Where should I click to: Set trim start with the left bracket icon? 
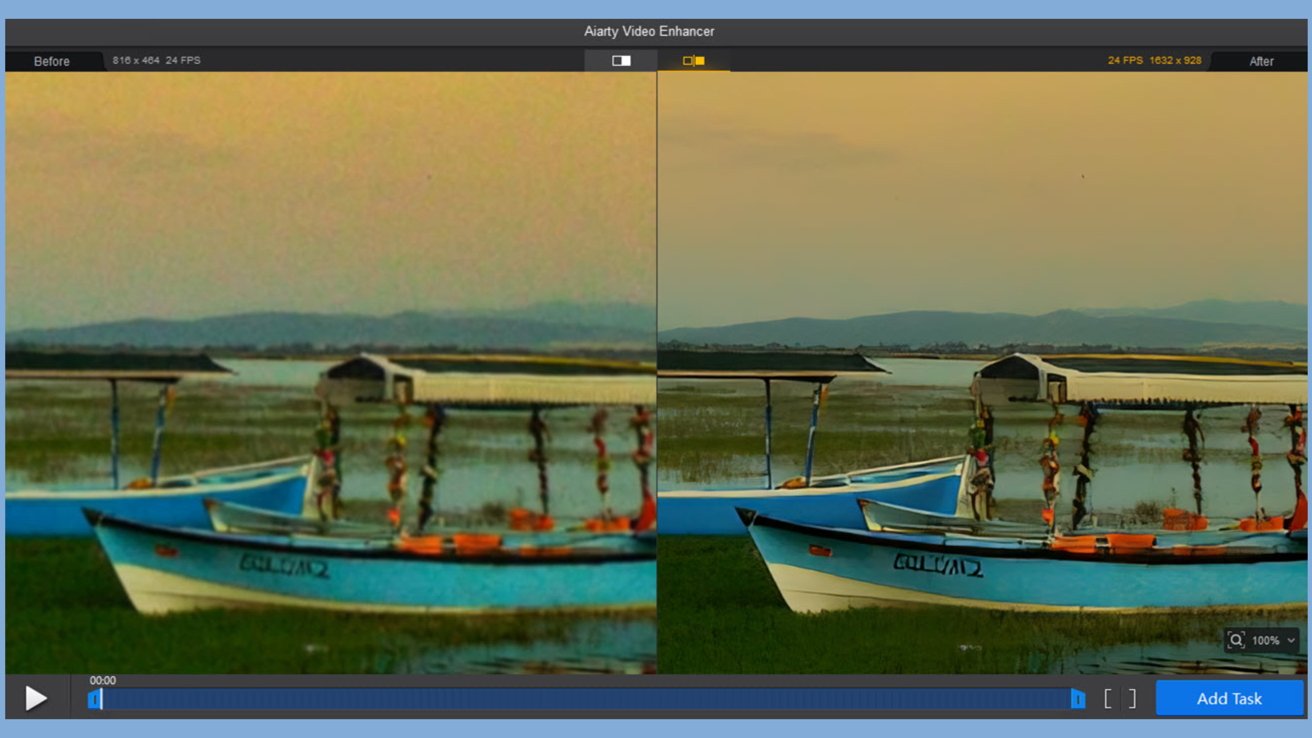(1108, 699)
